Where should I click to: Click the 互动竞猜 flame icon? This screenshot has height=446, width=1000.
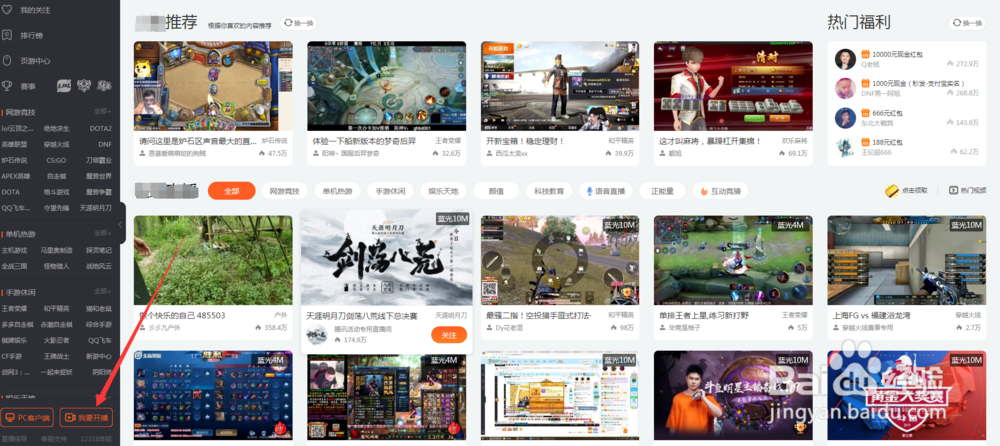pyautogui.click(x=704, y=191)
